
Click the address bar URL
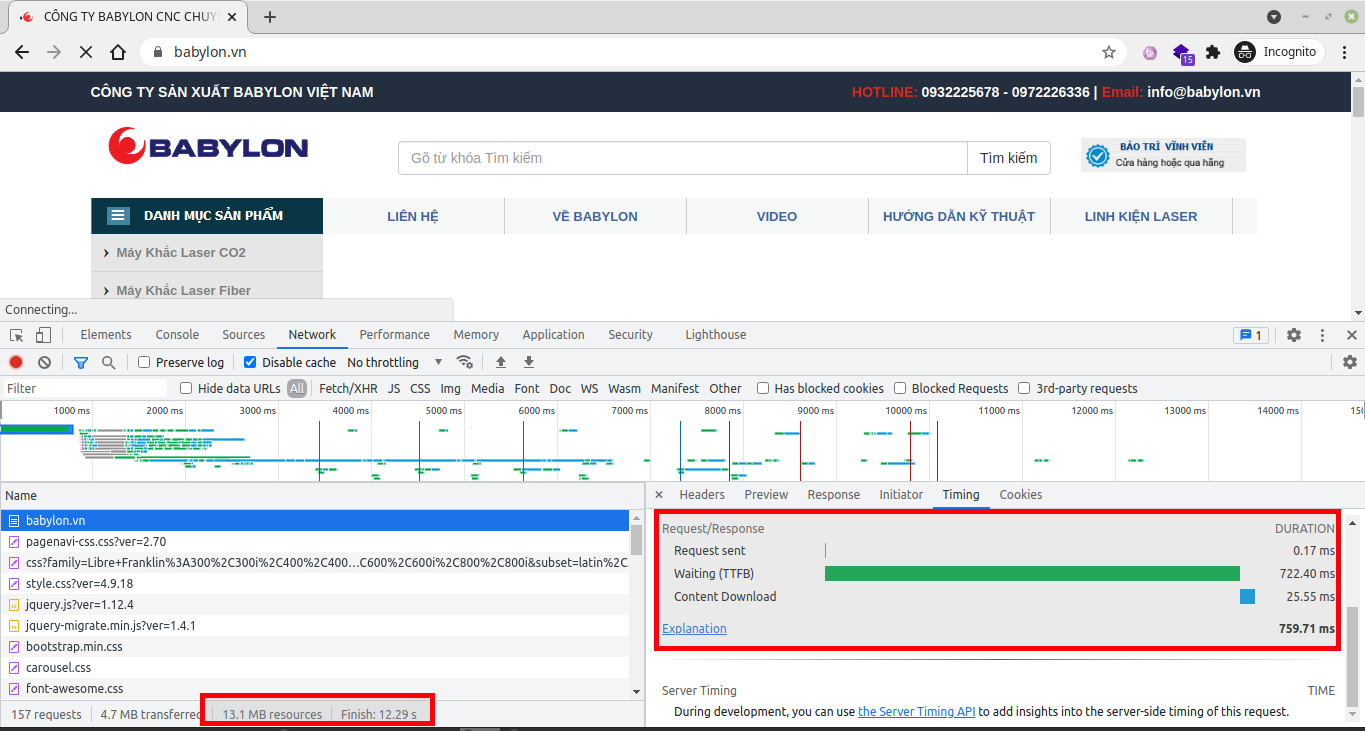click(210, 52)
